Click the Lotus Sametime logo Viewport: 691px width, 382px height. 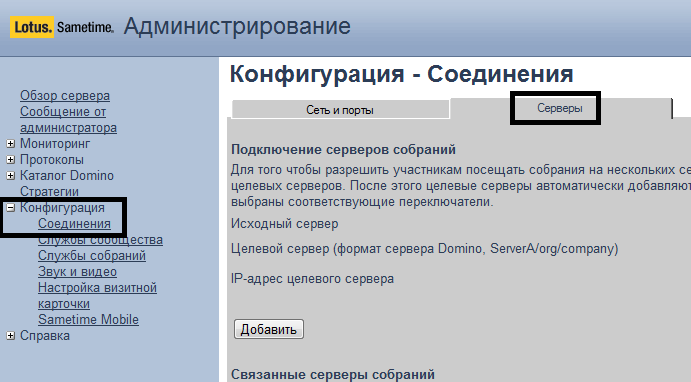(x=62, y=27)
